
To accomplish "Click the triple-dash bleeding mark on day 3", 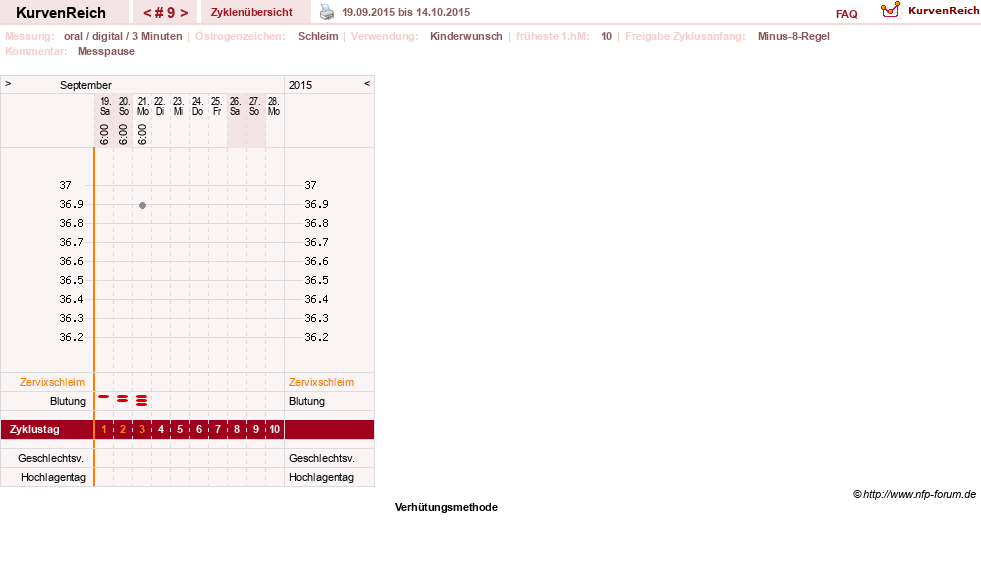I will pos(141,400).
